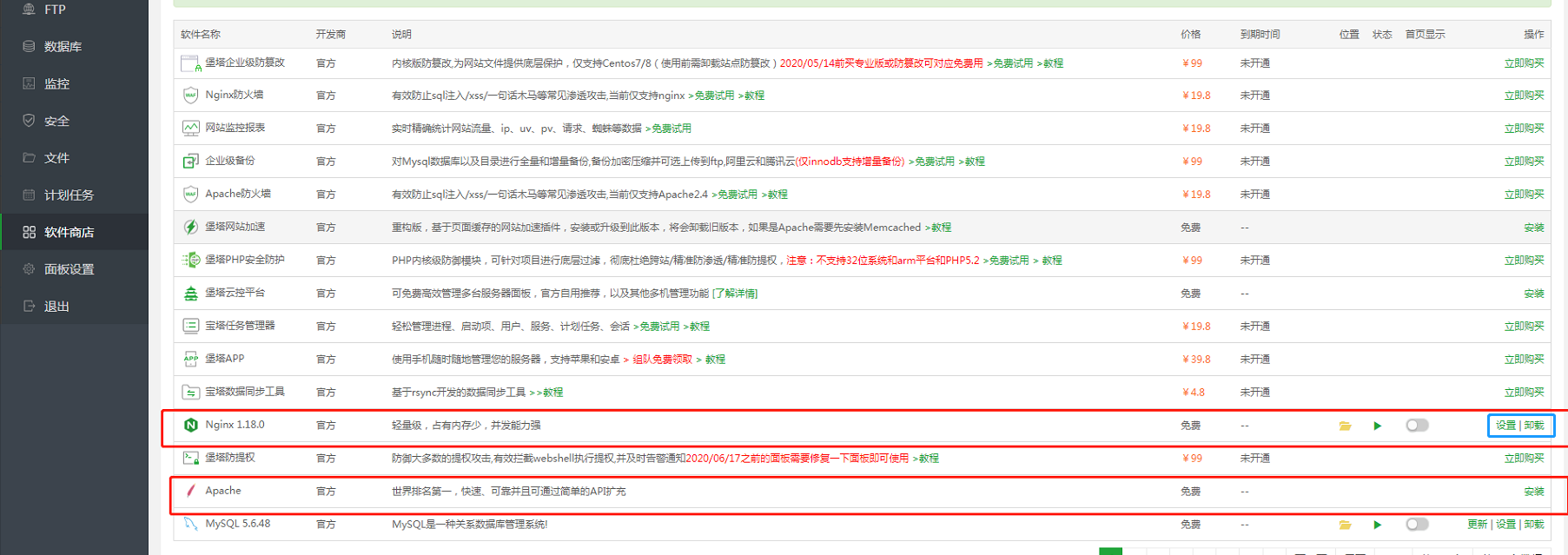Click 立即购买 for 宝塔数据同步工具

1524,393
